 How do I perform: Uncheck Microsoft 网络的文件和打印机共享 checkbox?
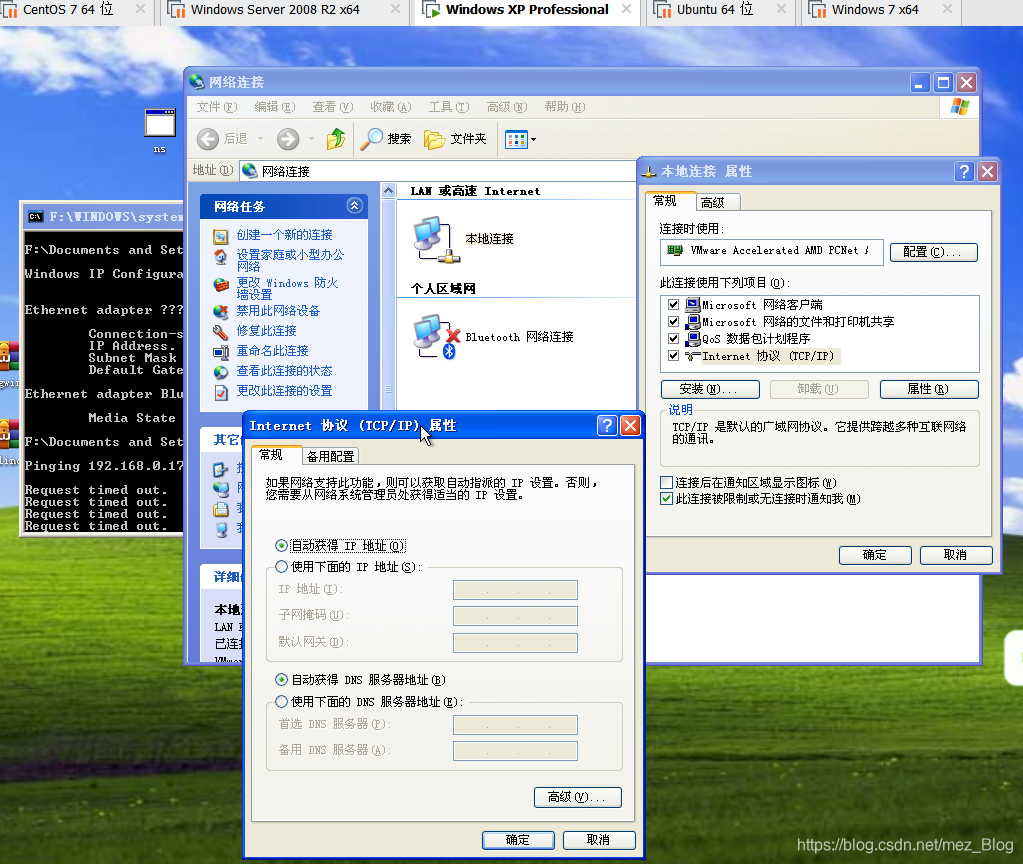click(x=673, y=322)
